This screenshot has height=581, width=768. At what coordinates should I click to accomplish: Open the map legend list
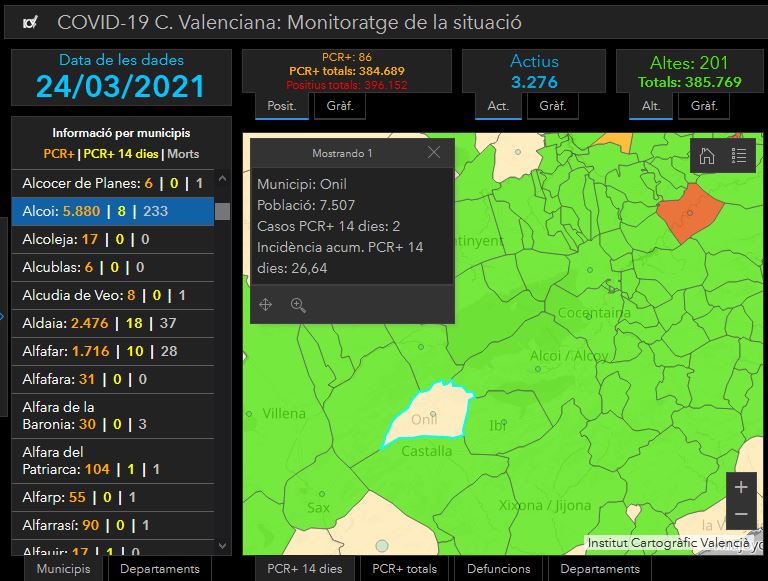739,155
